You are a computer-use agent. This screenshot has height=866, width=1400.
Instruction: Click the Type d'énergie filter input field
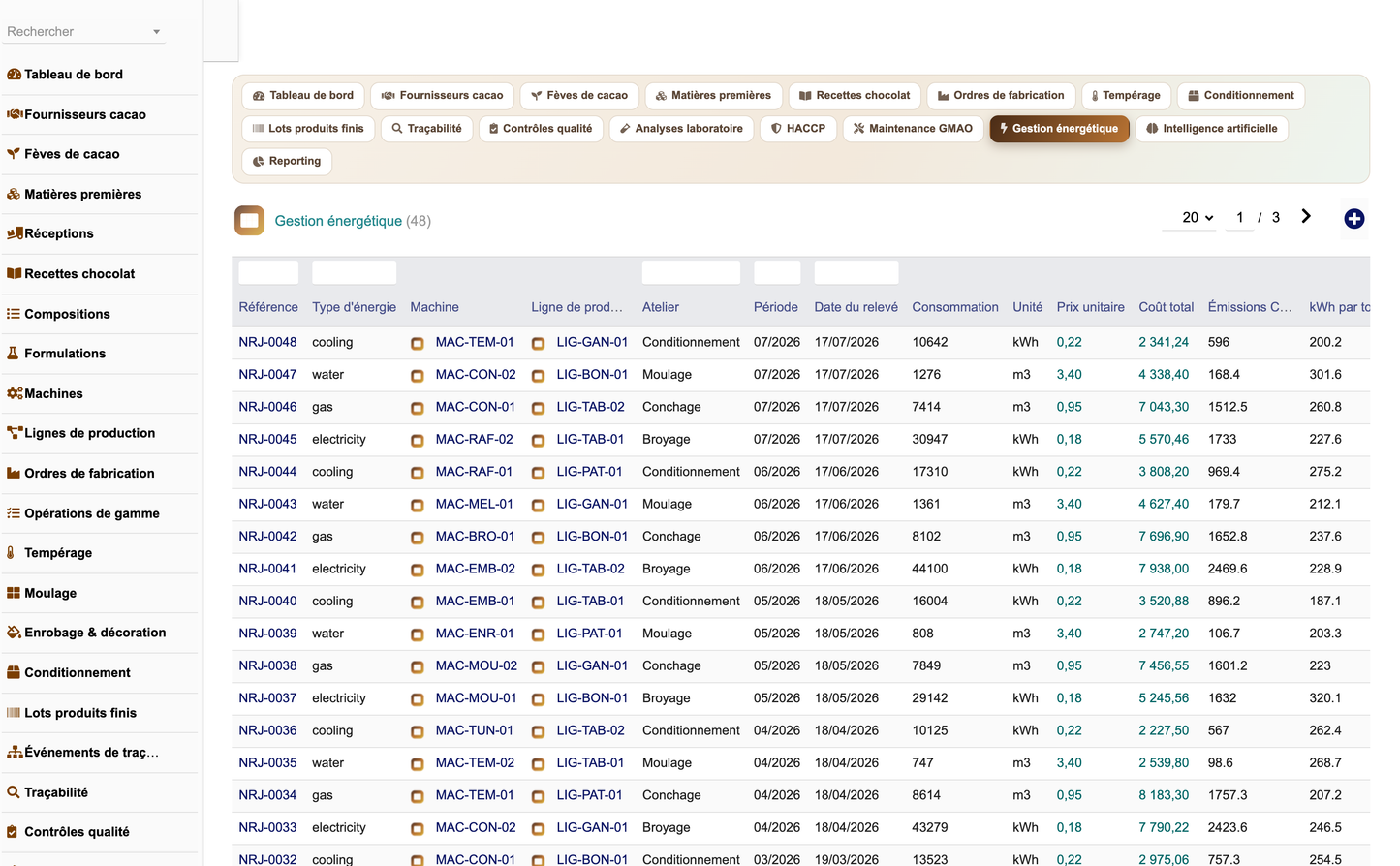(x=354, y=272)
